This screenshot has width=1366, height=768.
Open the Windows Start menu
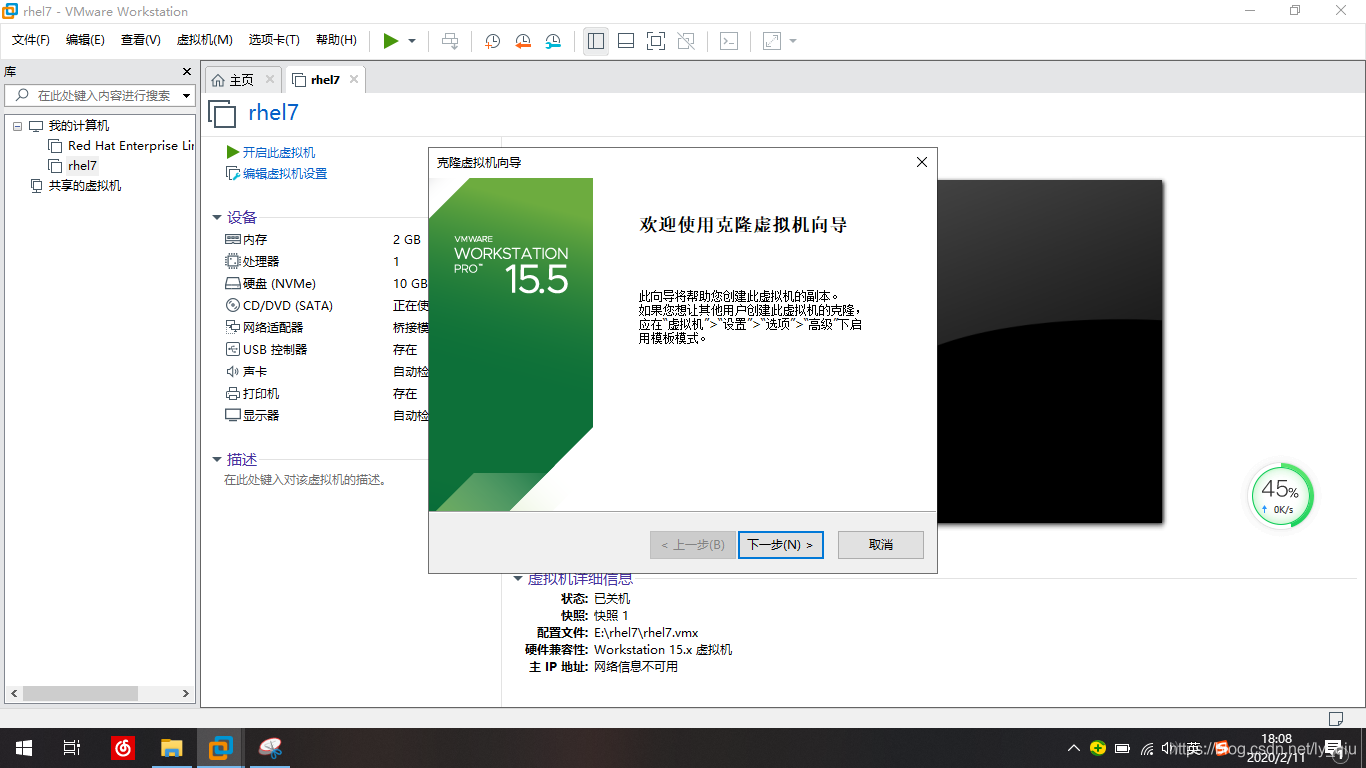(x=23, y=748)
